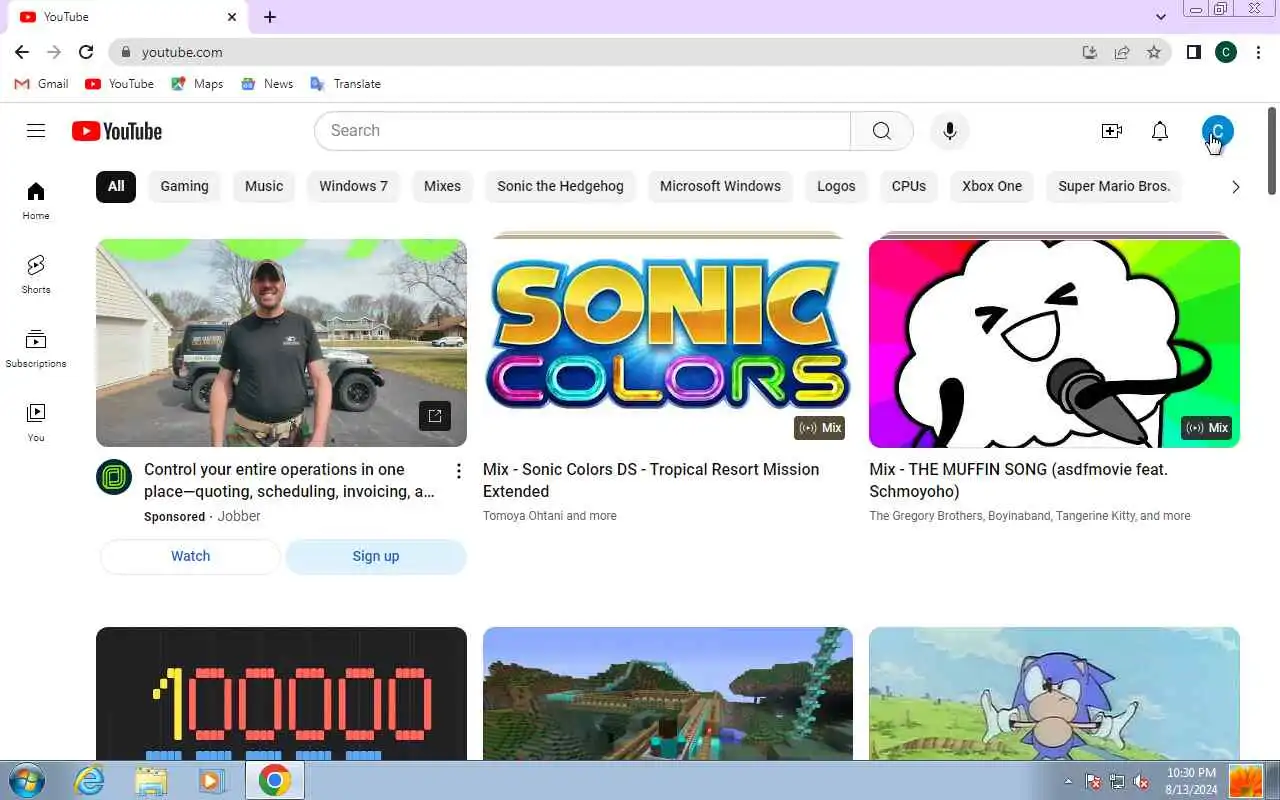
Task: Start voice search with microphone icon
Action: 950,131
